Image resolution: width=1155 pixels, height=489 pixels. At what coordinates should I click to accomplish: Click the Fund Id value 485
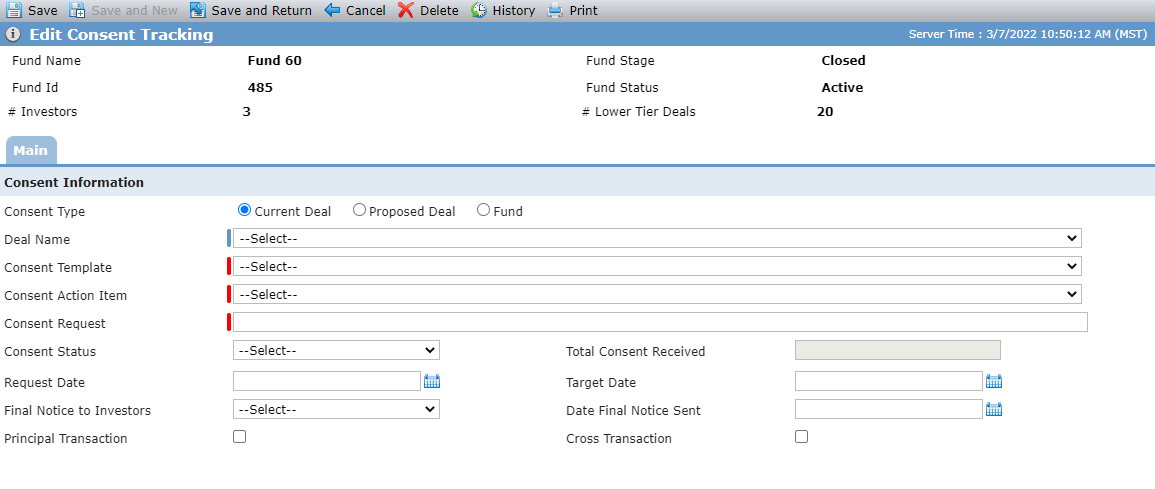pyautogui.click(x=260, y=88)
